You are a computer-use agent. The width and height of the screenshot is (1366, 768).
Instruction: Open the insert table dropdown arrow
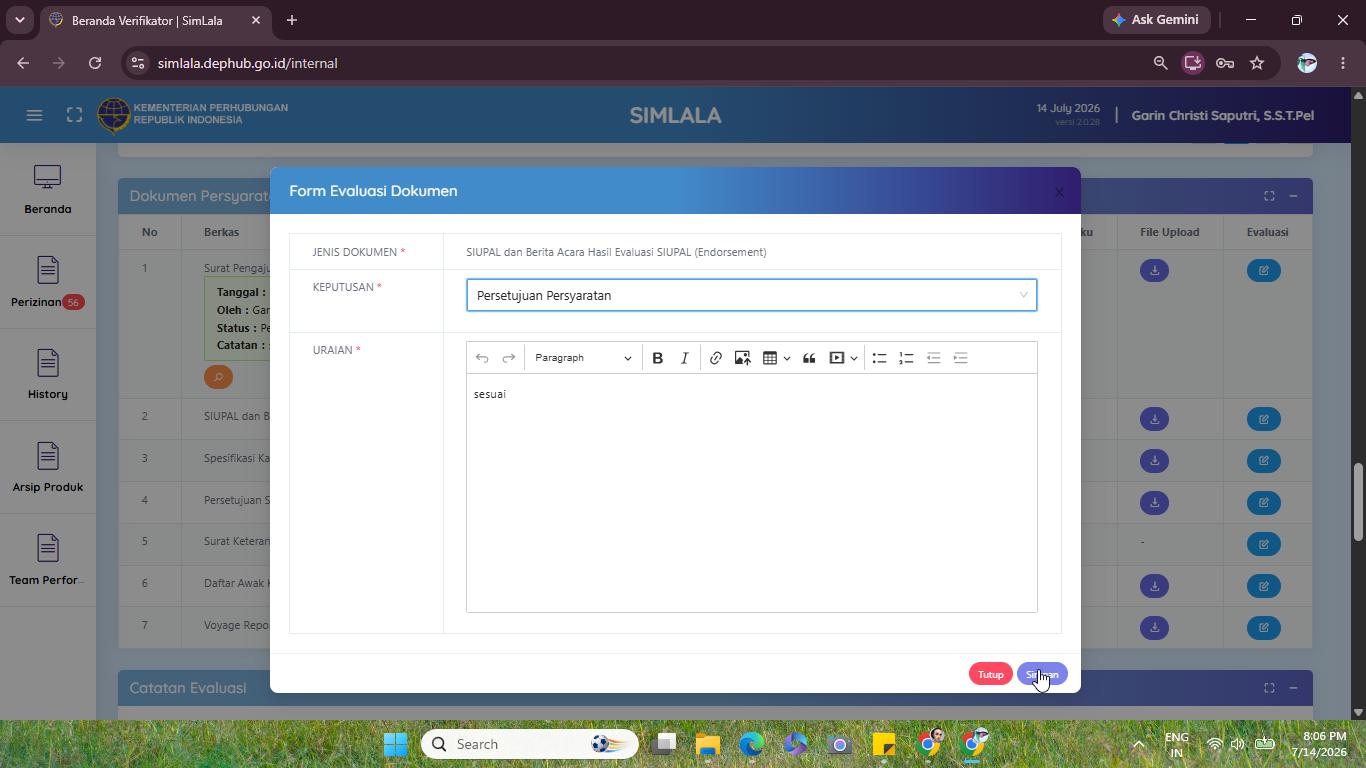pos(787,358)
